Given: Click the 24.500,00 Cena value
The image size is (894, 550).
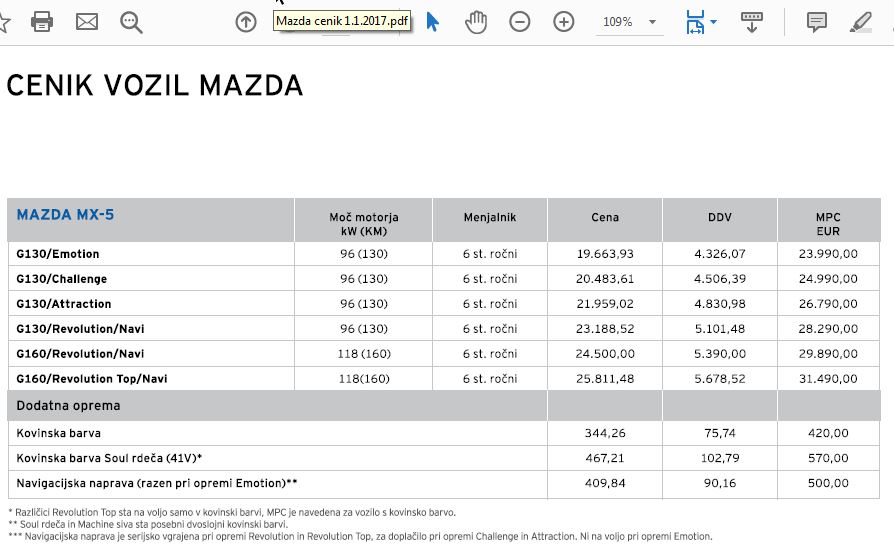Looking at the screenshot, I should click(605, 354).
